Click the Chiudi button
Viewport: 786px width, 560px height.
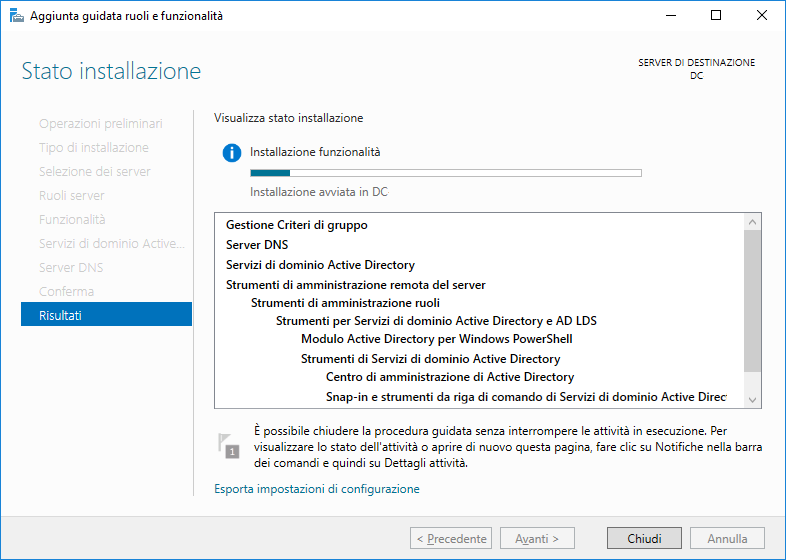coord(644,538)
